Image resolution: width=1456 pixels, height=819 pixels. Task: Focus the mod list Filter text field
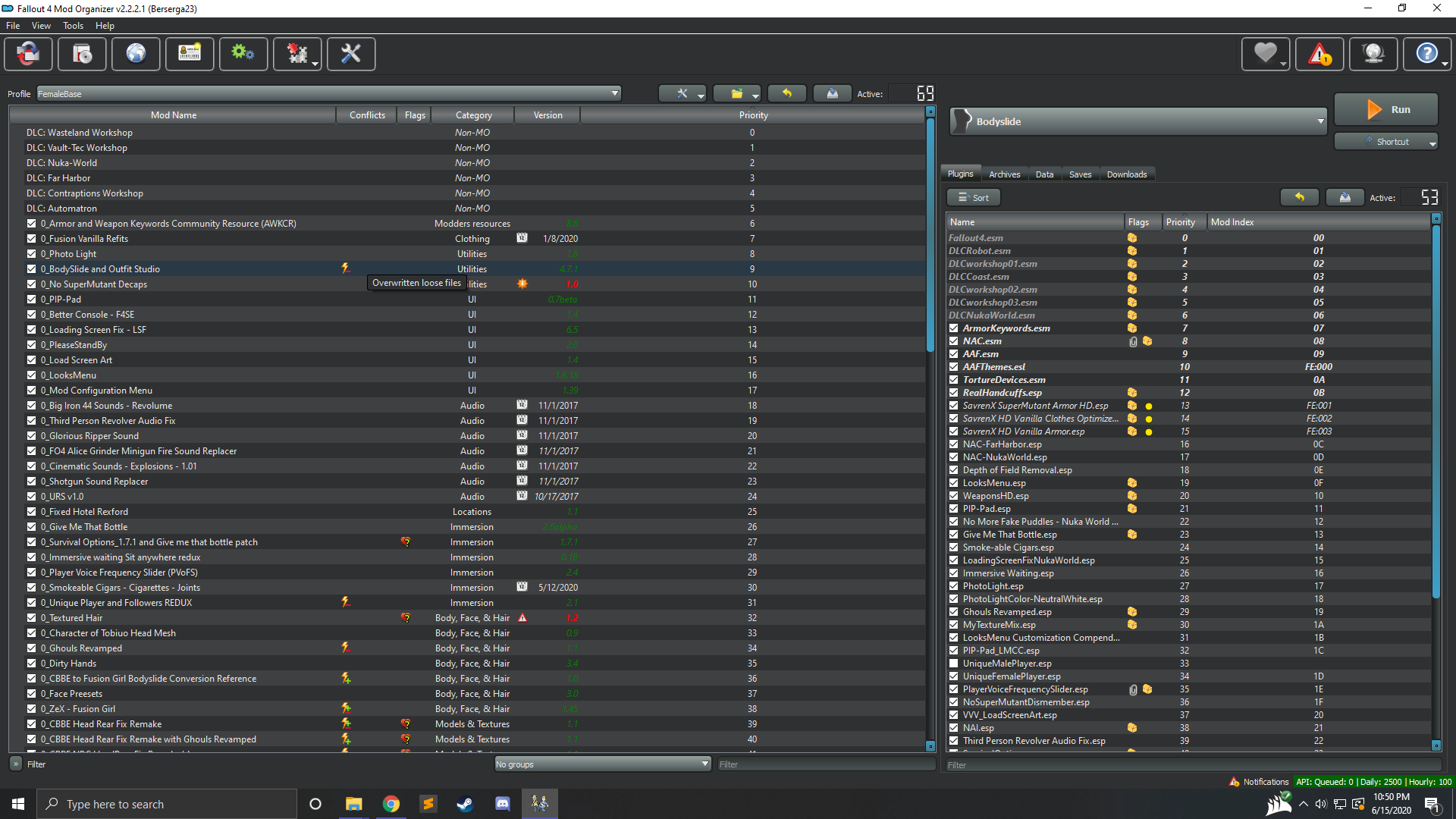pyautogui.click(x=827, y=764)
